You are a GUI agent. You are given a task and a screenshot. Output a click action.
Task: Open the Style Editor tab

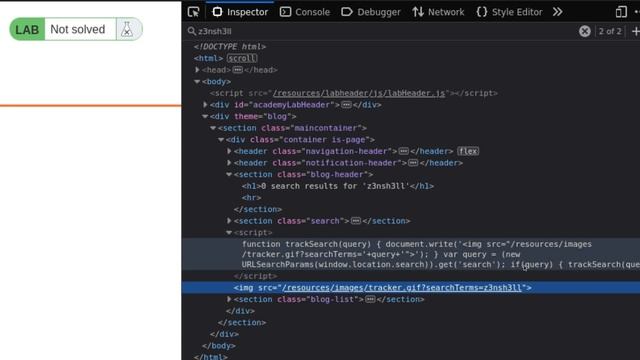[x=509, y=12]
